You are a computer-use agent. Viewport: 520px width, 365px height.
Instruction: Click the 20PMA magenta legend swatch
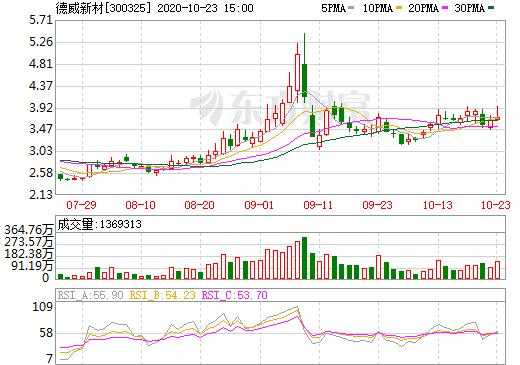click(x=444, y=8)
